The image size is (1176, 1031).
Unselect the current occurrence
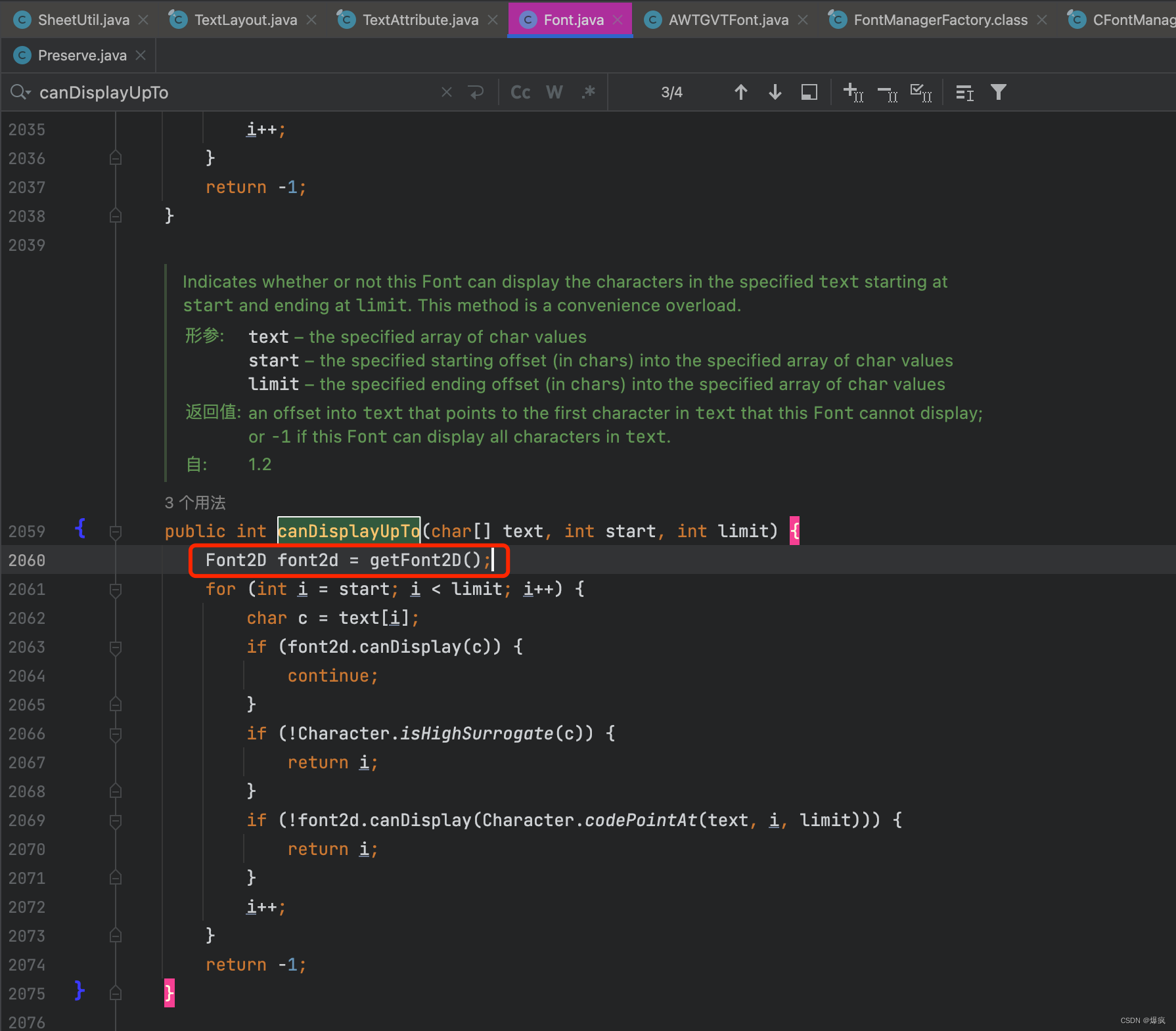(887, 93)
